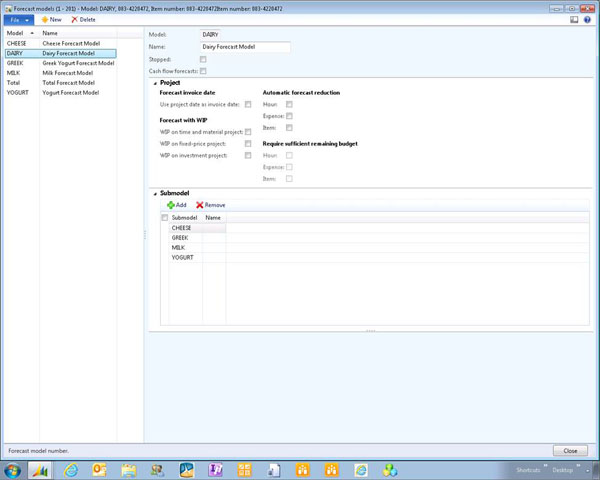
Task: Click the Name column header in Submodel grid
Action: tap(214, 217)
